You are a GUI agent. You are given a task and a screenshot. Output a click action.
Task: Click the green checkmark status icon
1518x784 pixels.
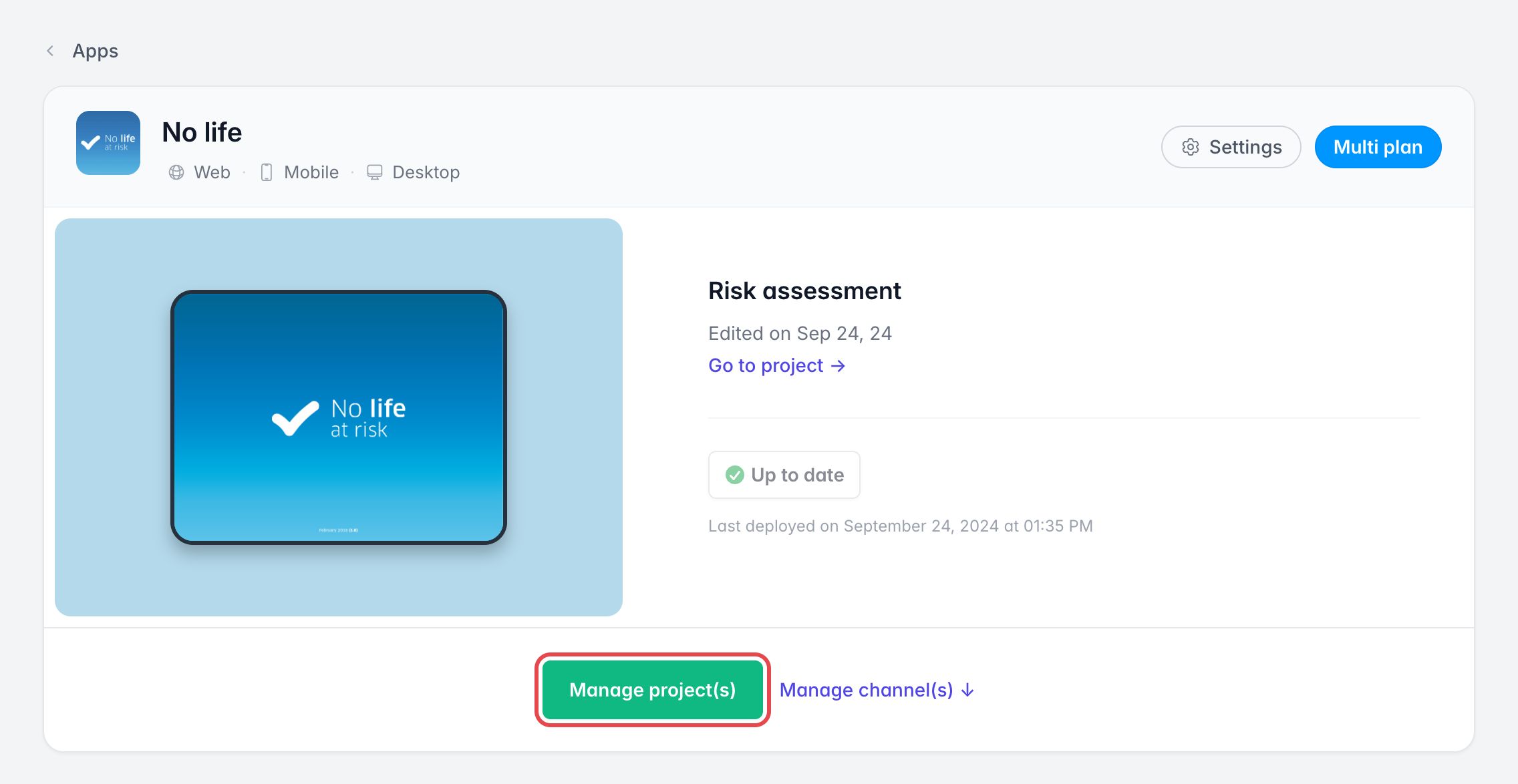[735, 475]
